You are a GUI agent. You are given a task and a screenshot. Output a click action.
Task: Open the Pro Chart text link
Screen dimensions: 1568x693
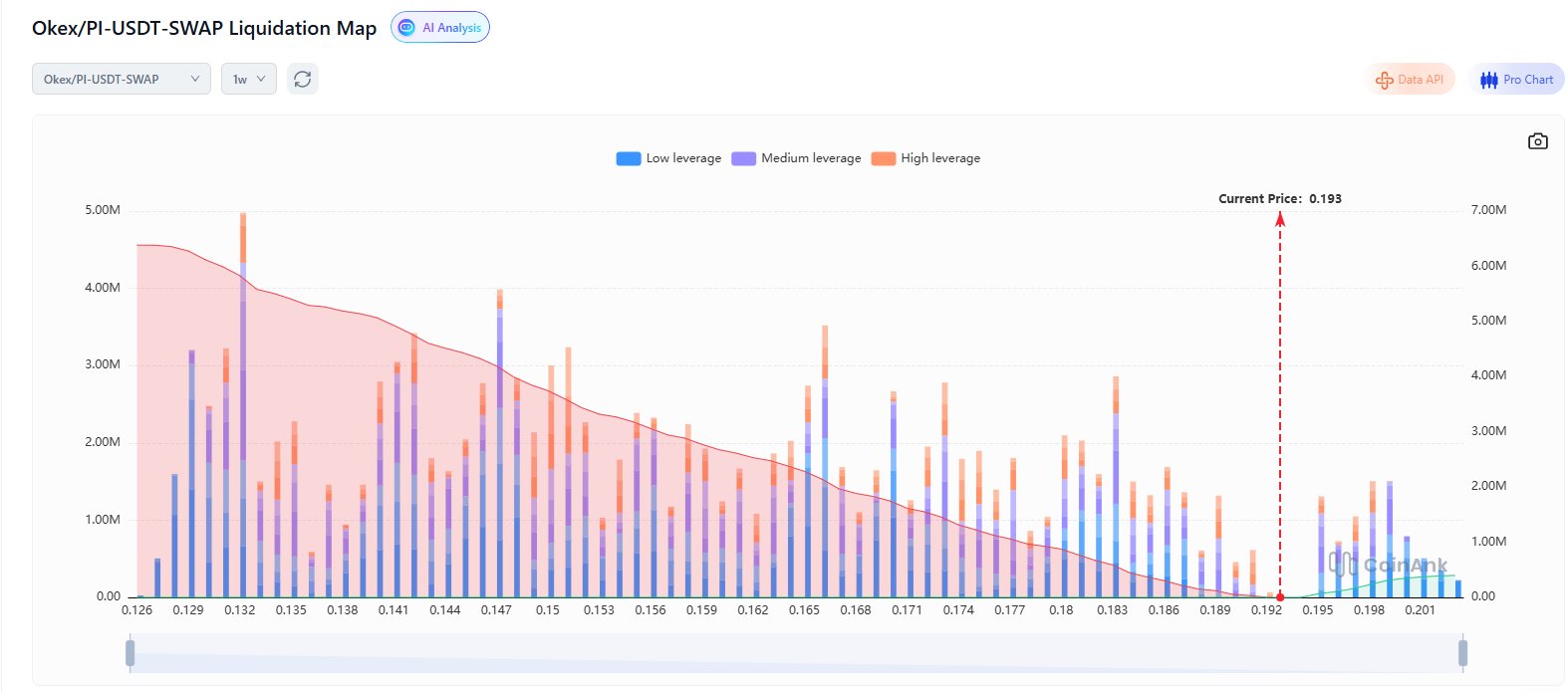coord(1528,80)
